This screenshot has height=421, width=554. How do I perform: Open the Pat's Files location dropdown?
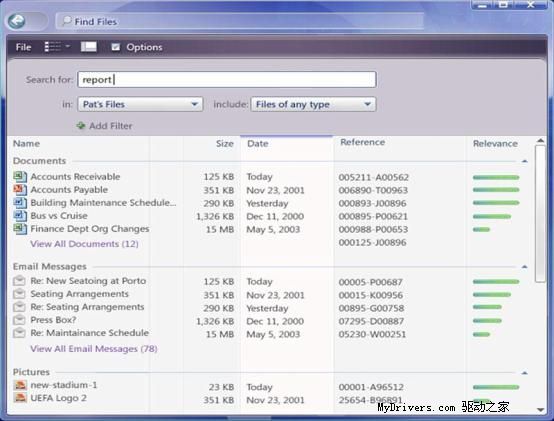point(140,104)
